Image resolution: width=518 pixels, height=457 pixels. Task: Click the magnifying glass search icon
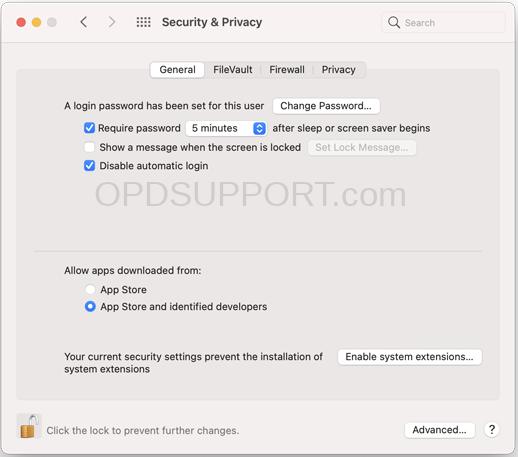(394, 23)
